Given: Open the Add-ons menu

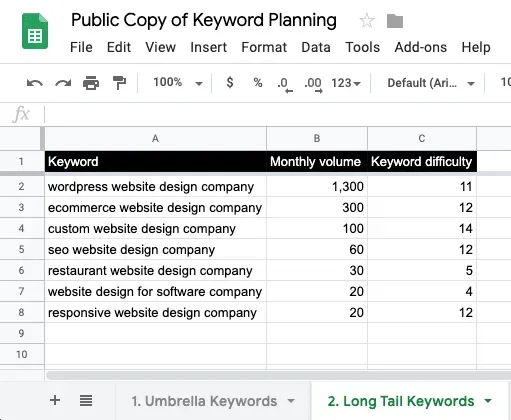Looking at the screenshot, I should (x=421, y=47).
